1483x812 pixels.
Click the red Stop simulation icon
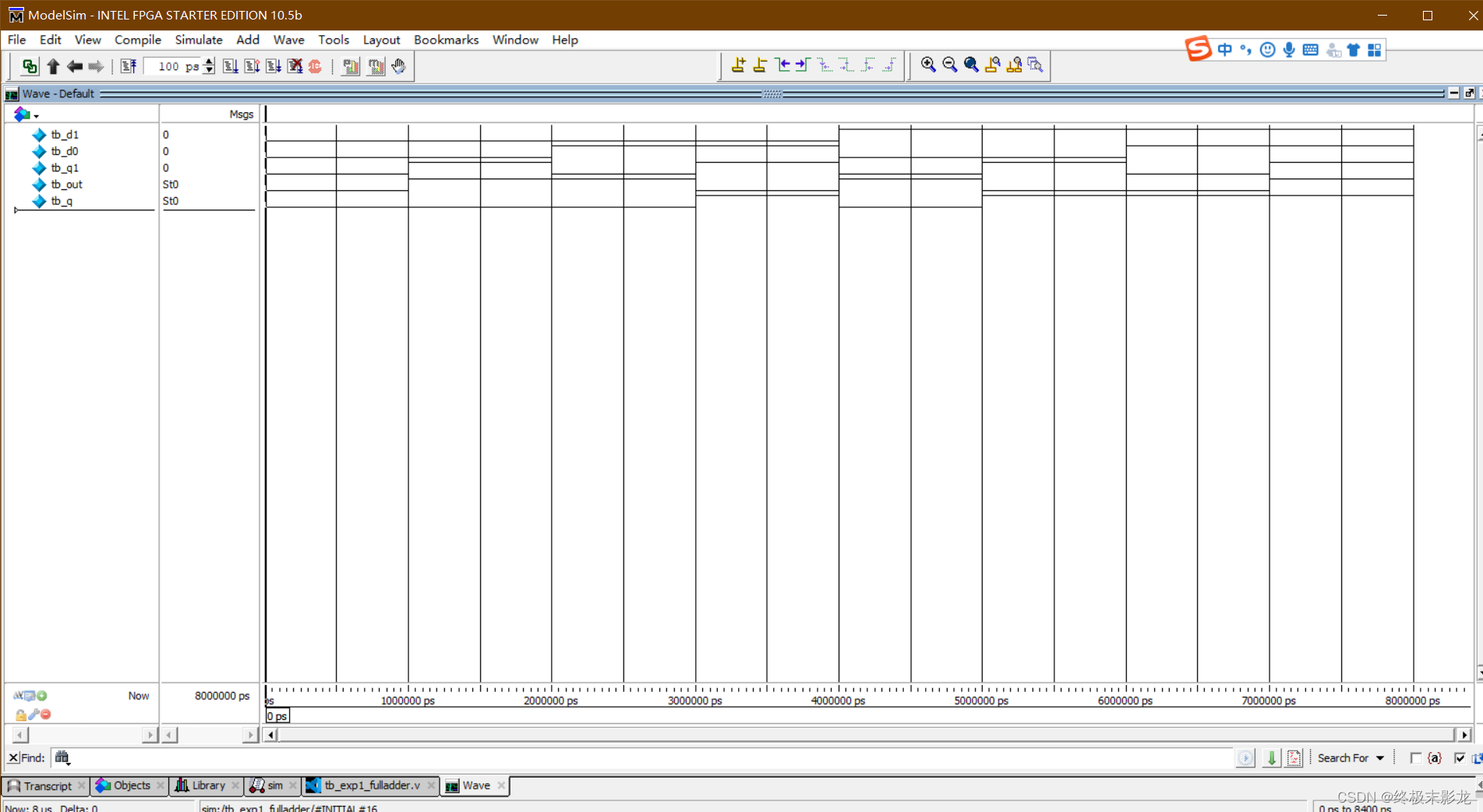(x=315, y=66)
